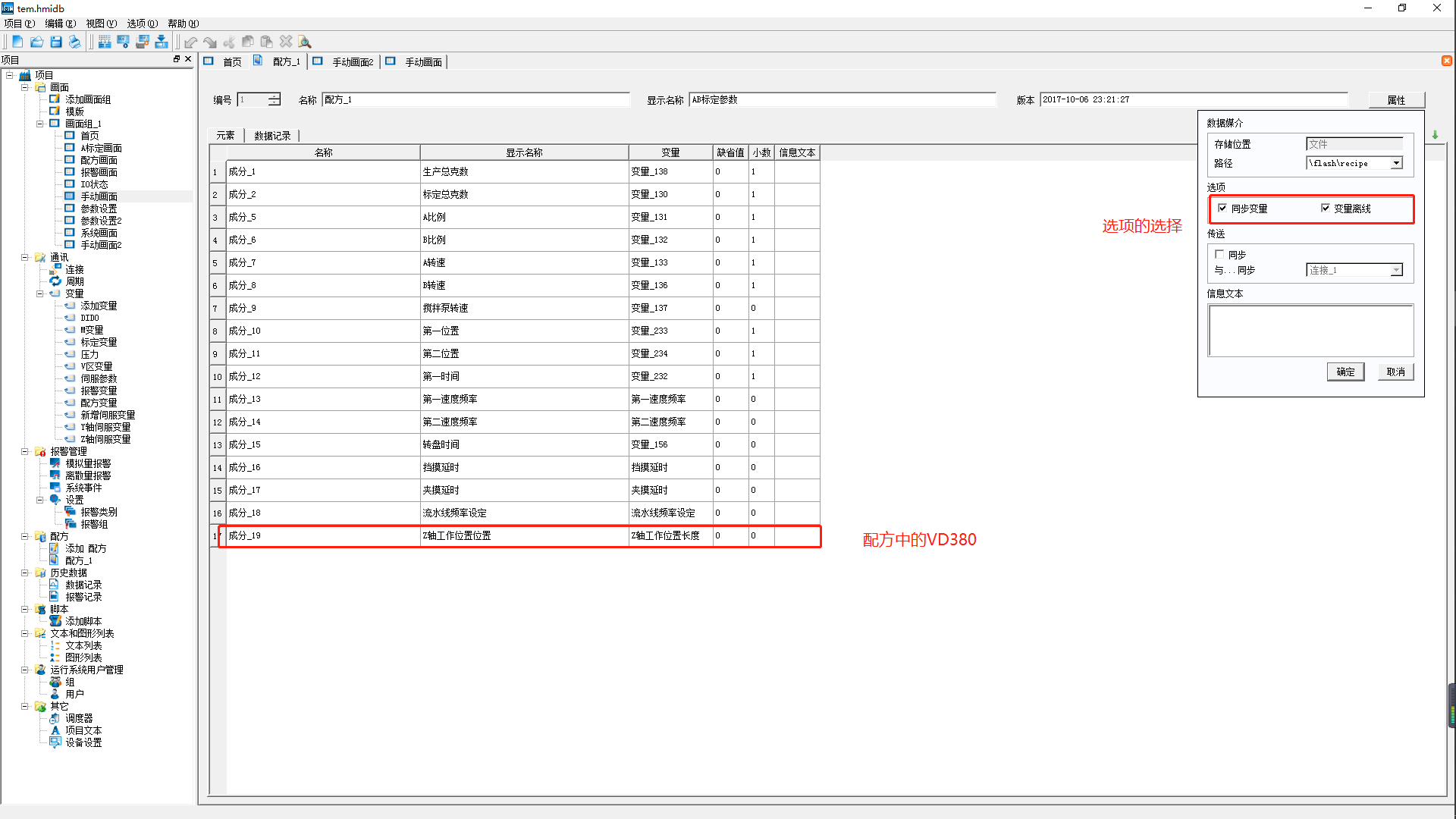
Task: Click the 显示名称 column header
Action: tap(524, 152)
